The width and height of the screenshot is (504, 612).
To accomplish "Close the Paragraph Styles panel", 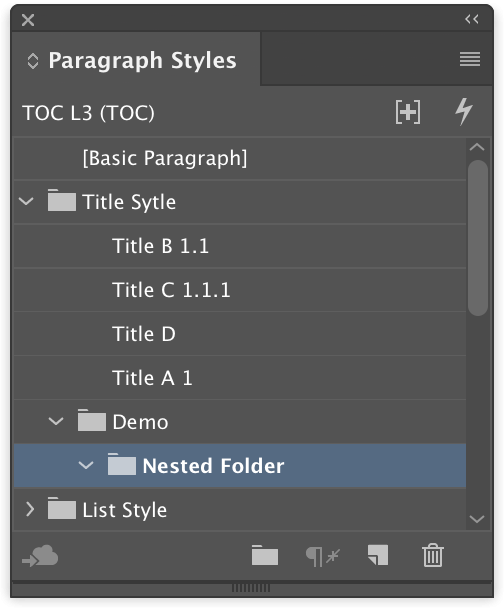I will [28, 20].
